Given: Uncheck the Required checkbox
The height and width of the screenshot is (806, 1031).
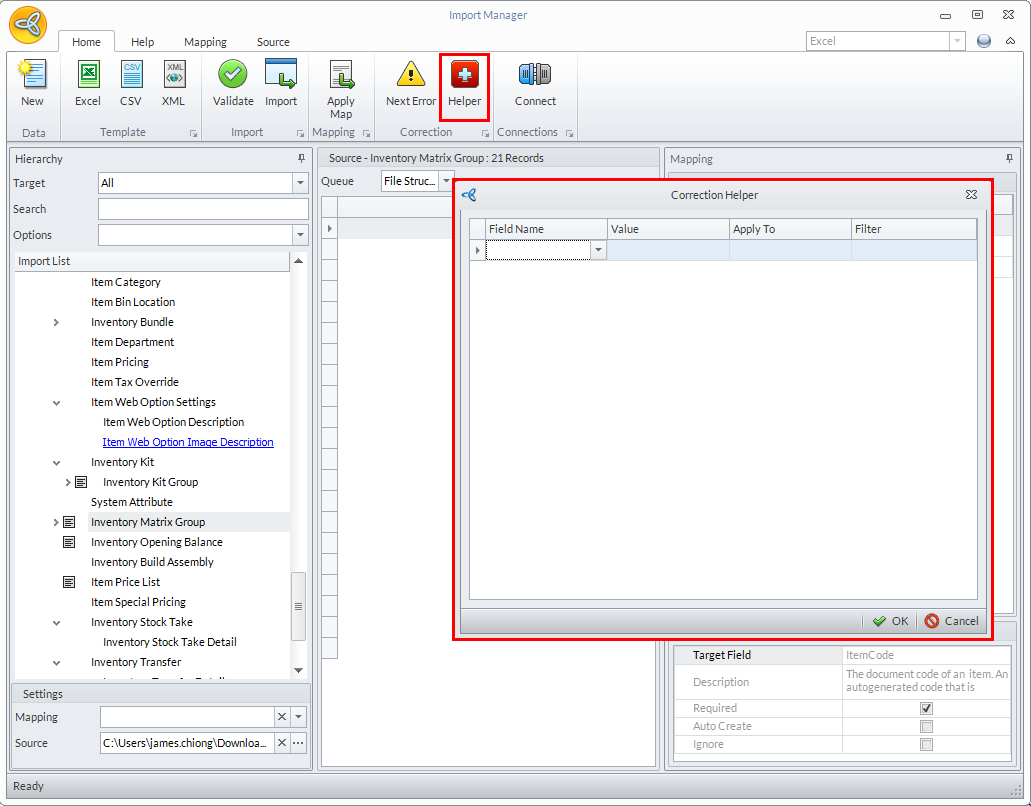Looking at the screenshot, I should pyautogui.click(x=926, y=708).
